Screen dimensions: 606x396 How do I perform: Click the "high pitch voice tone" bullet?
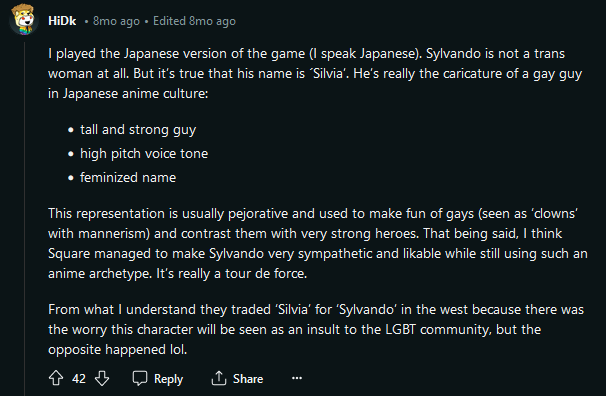click(x=144, y=153)
